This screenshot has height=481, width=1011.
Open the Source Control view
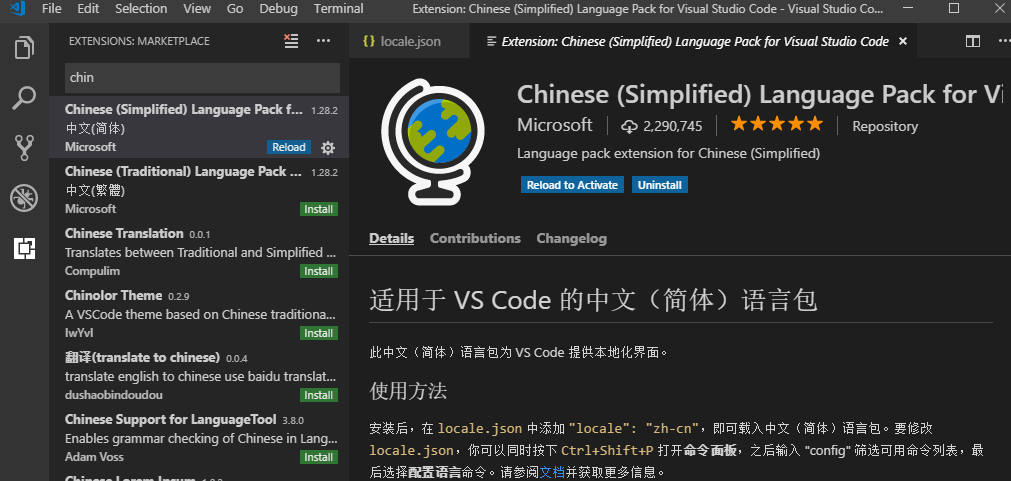point(25,148)
